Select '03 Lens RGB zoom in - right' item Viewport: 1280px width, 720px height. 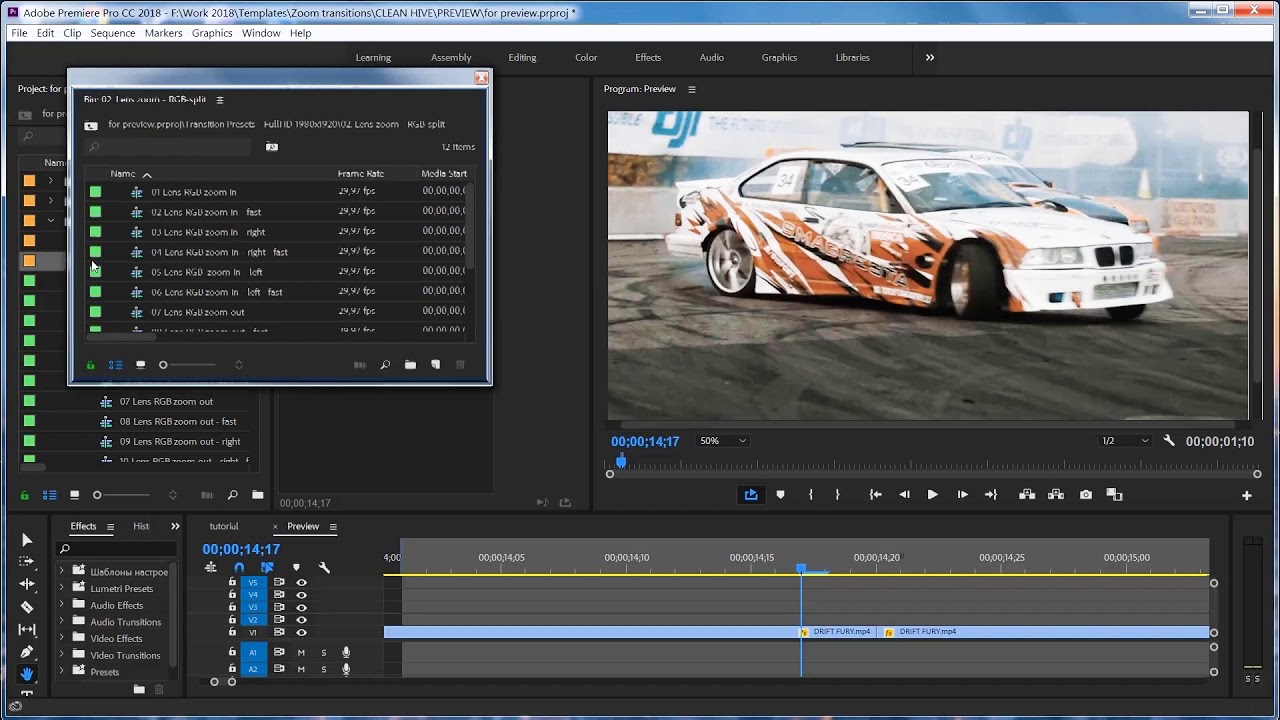click(208, 232)
